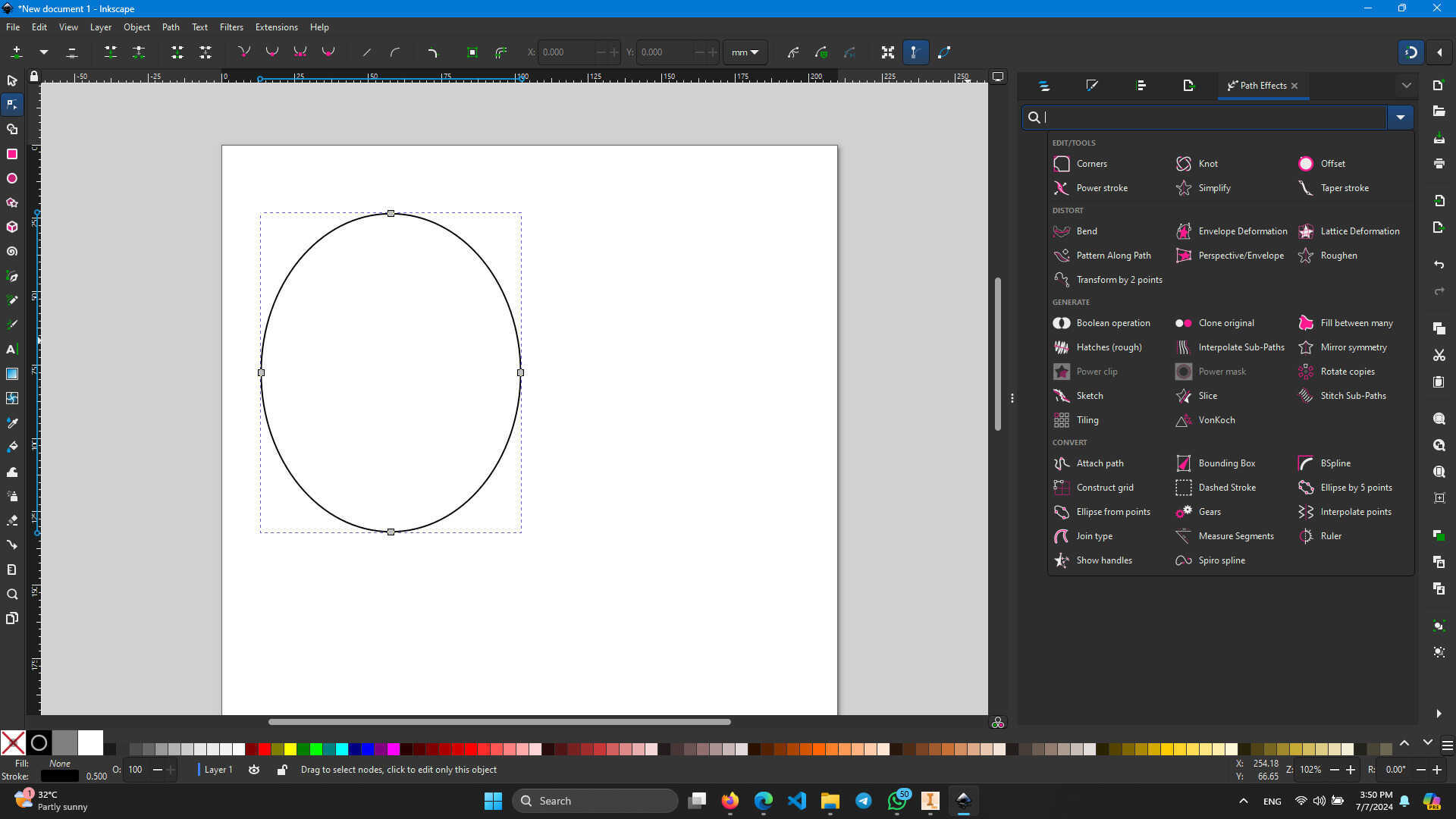The image size is (1456, 819).
Task: Select the Ellipse tool
Action: tap(12, 178)
